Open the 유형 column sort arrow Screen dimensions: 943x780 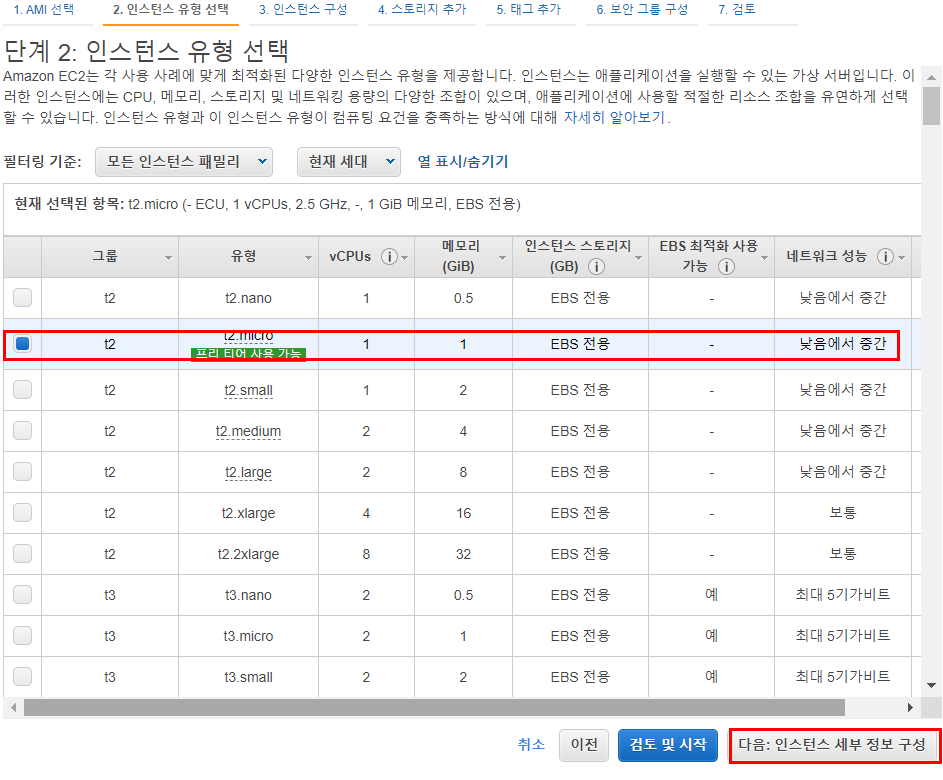pos(308,258)
